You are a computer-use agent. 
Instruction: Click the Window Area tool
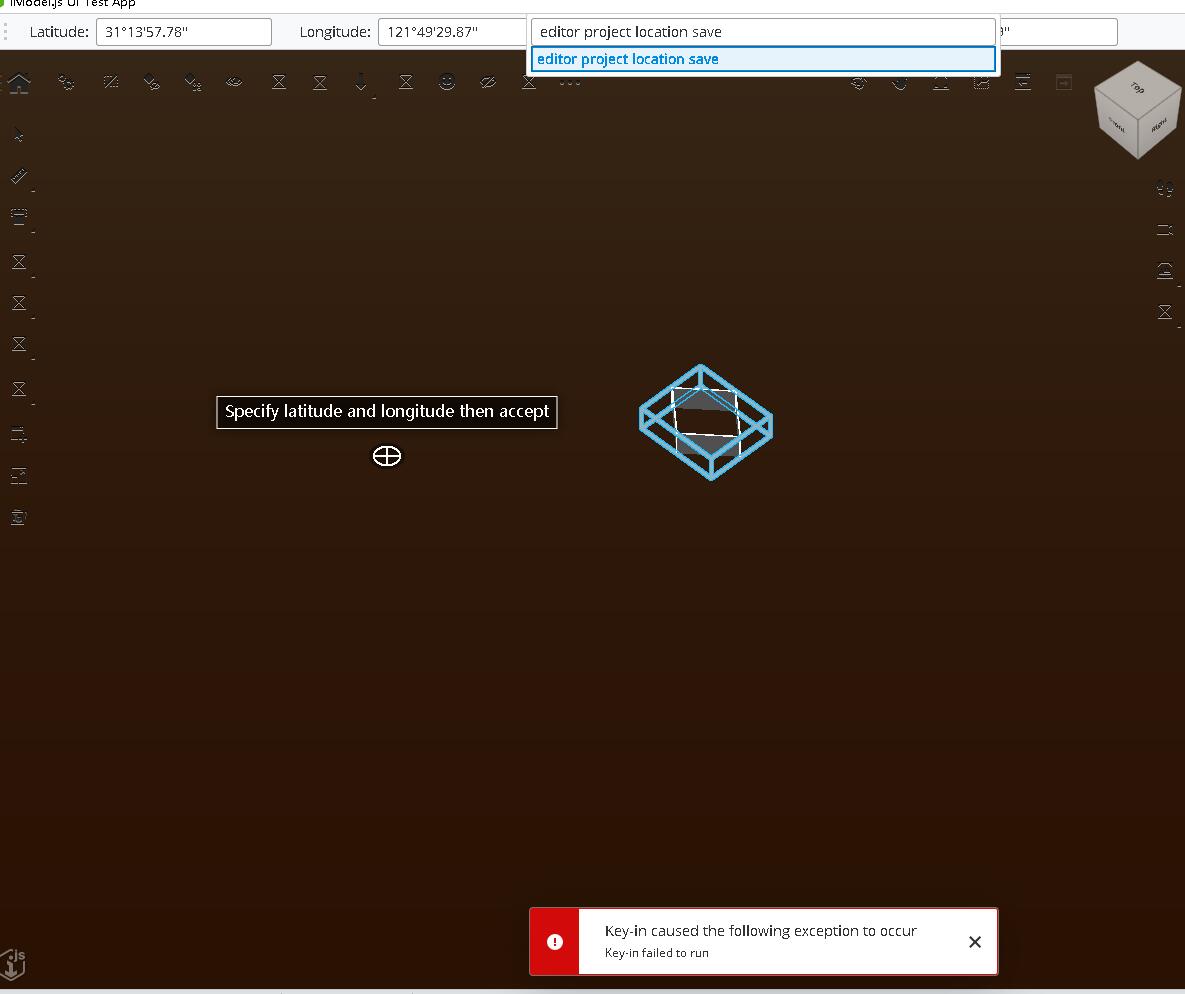tap(982, 82)
